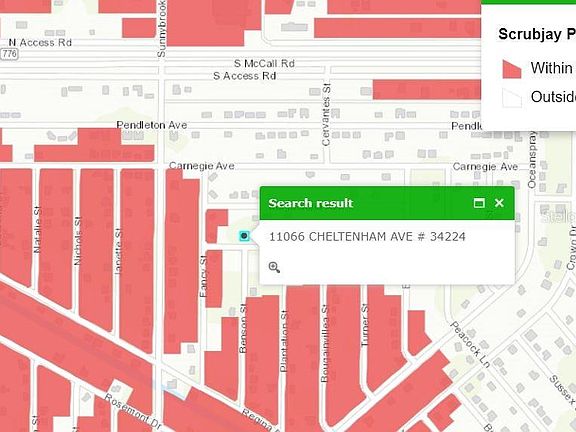The width and height of the screenshot is (576, 432).
Task: Click the route 776 highway shield
Action: 9,54
